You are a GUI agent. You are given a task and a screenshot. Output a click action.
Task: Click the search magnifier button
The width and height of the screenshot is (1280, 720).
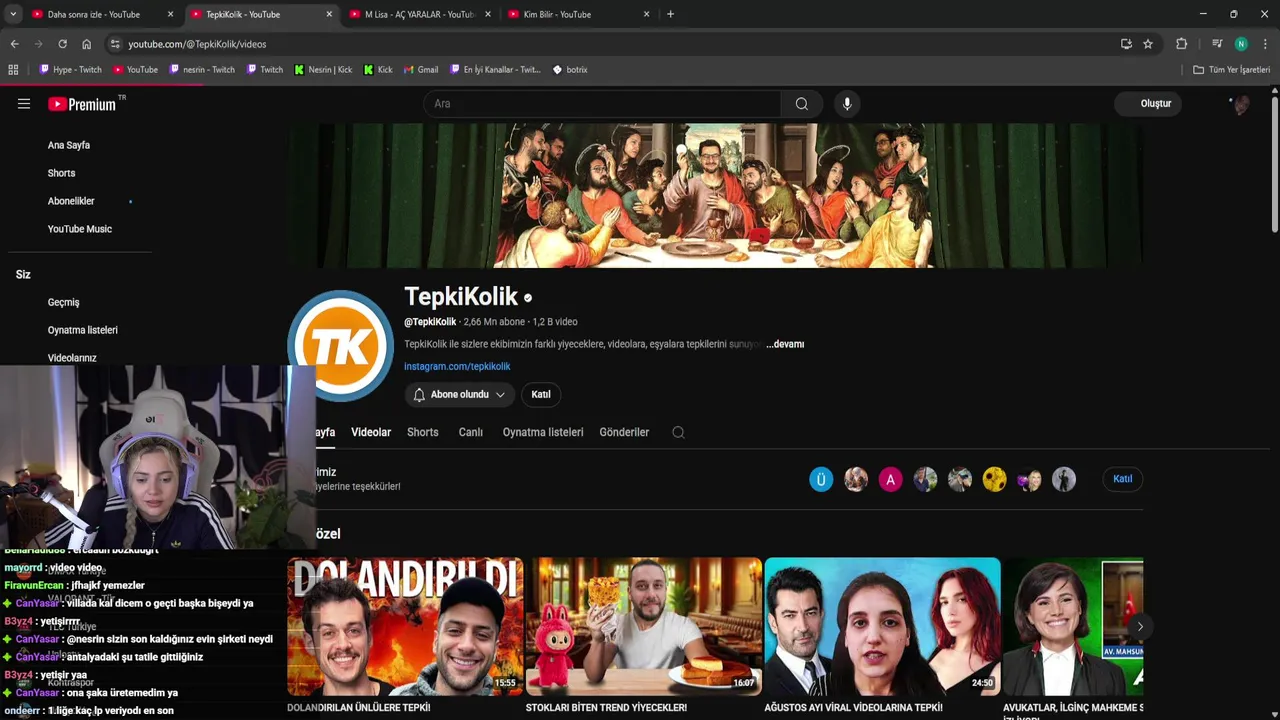point(802,104)
